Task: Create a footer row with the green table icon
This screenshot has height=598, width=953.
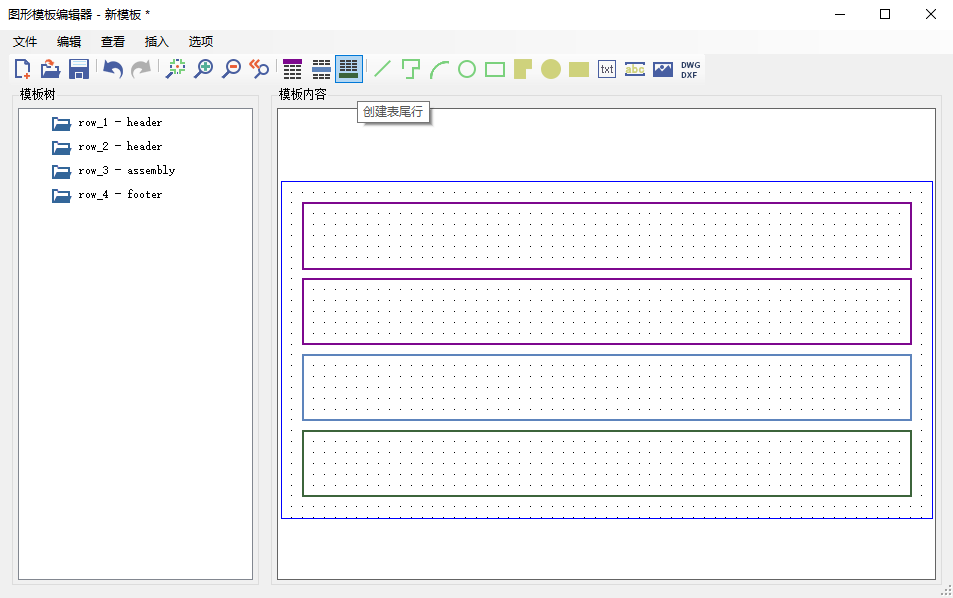Action: click(x=349, y=69)
